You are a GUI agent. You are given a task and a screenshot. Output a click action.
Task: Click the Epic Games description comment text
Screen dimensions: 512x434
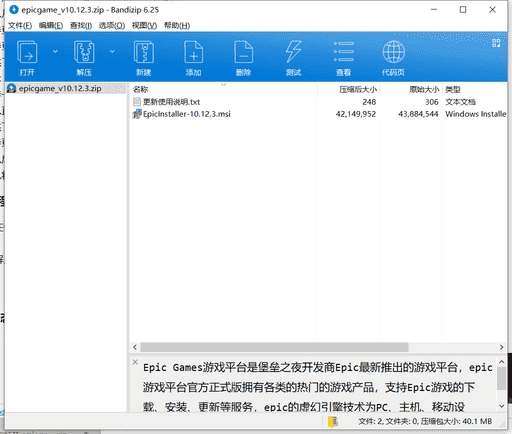(x=318, y=387)
